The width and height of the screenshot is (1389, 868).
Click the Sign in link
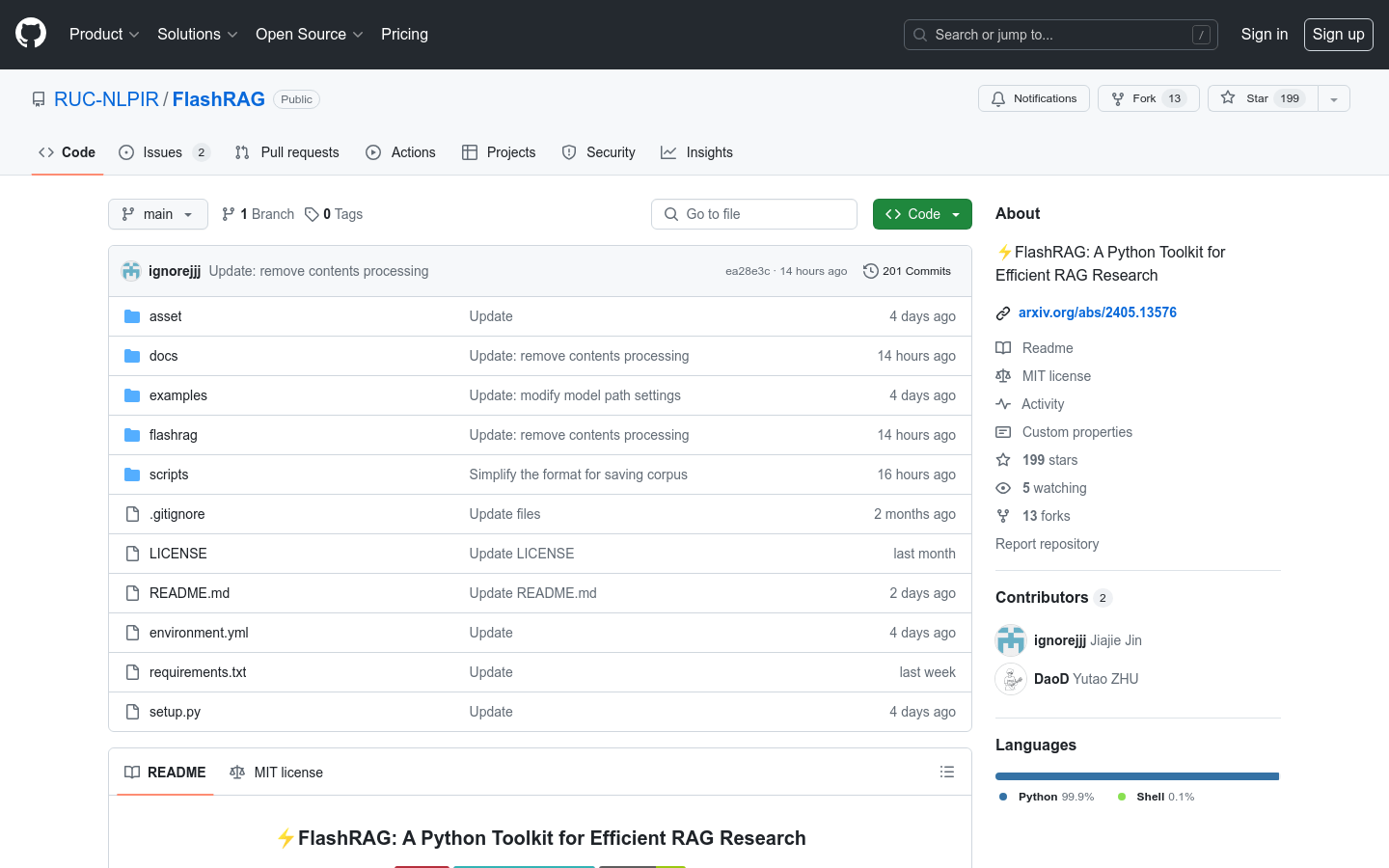(x=1265, y=34)
